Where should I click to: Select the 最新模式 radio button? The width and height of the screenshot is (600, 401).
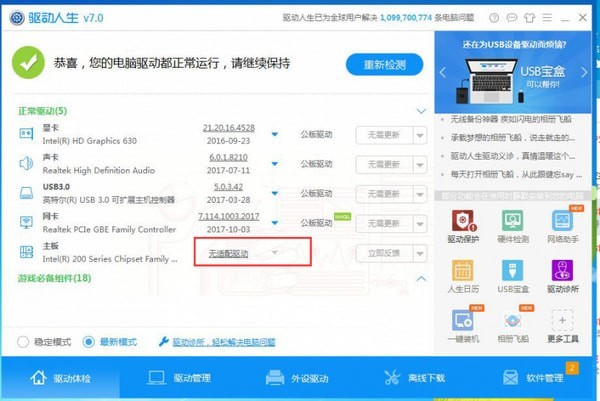pos(89,342)
